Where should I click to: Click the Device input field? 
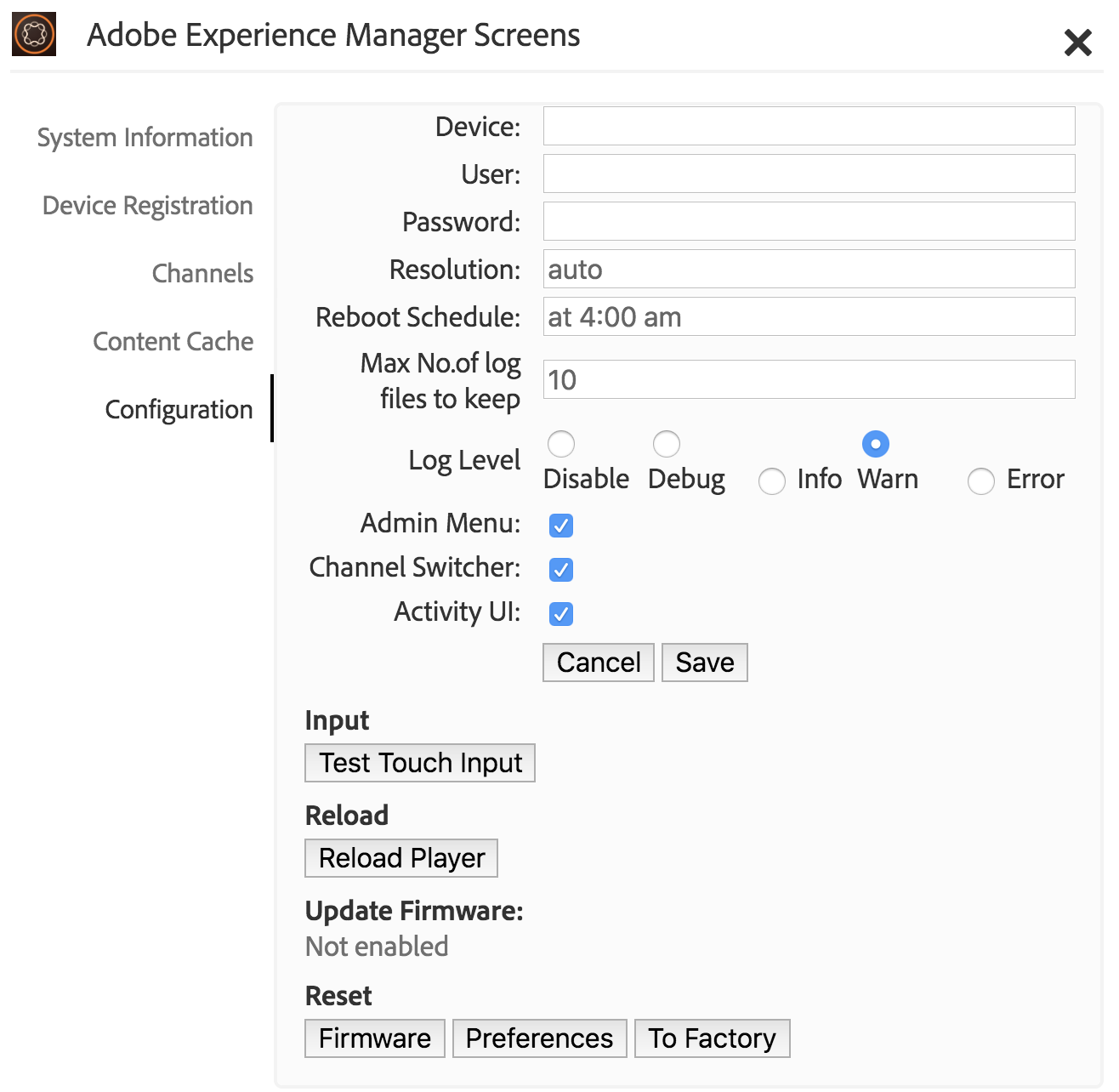[x=809, y=126]
